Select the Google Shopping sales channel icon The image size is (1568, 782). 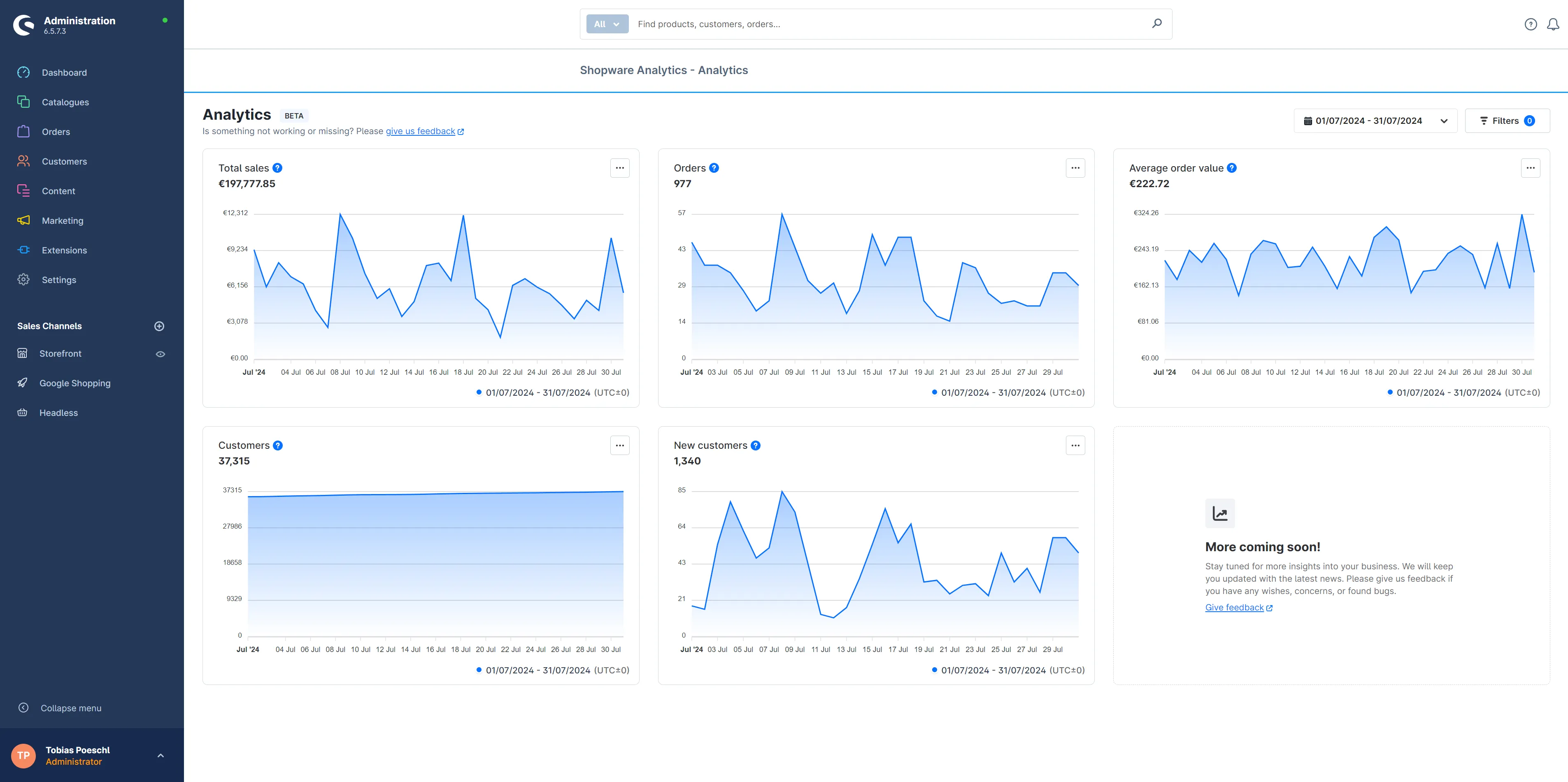click(x=23, y=383)
